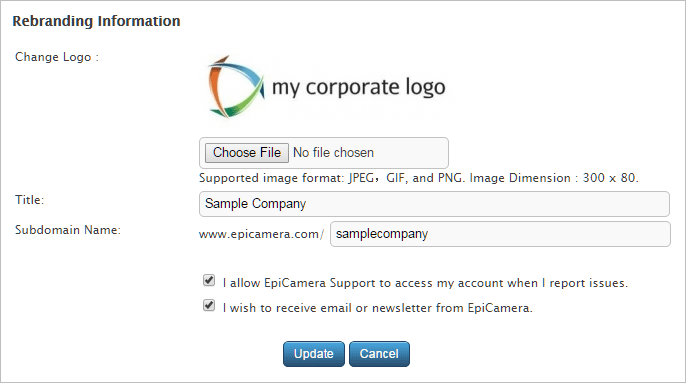Uncheck the EpiCamera Support access checkbox

pos(209,280)
